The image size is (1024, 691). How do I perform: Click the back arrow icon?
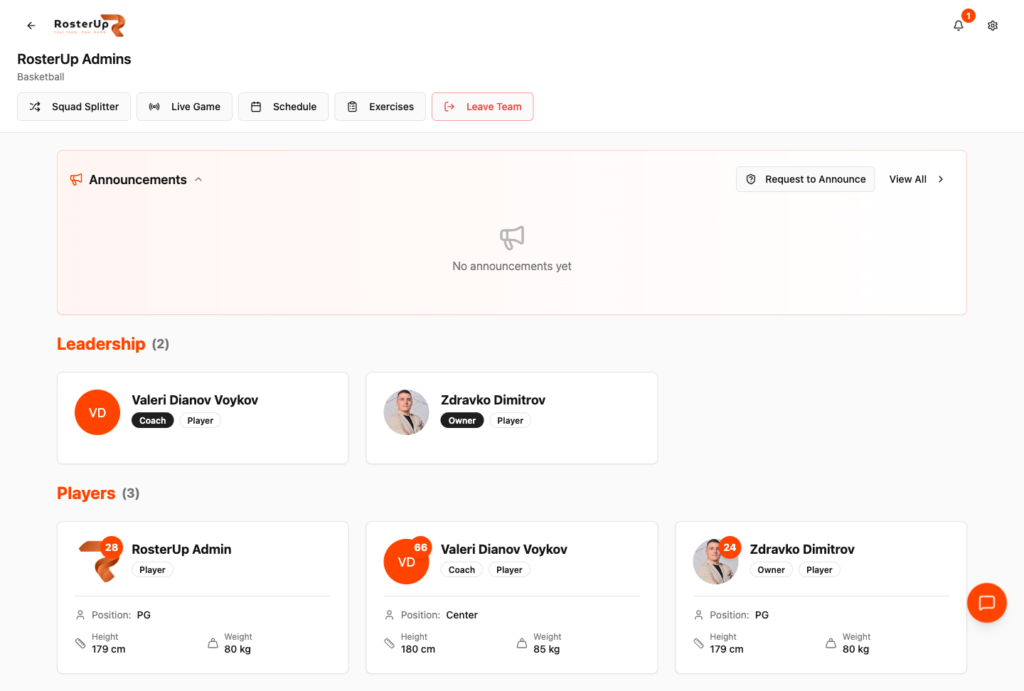click(x=31, y=25)
